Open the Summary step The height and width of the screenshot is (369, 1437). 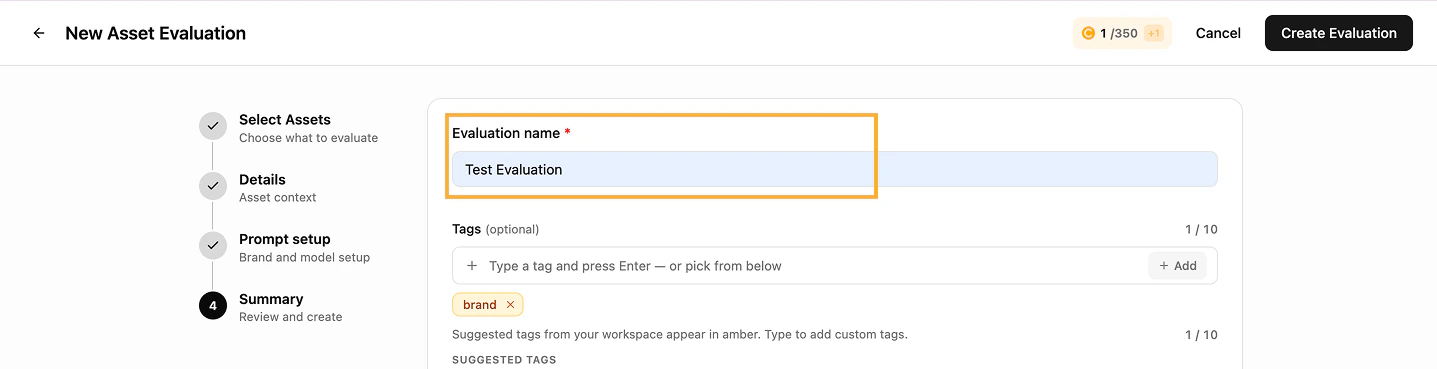pyautogui.click(x=271, y=299)
